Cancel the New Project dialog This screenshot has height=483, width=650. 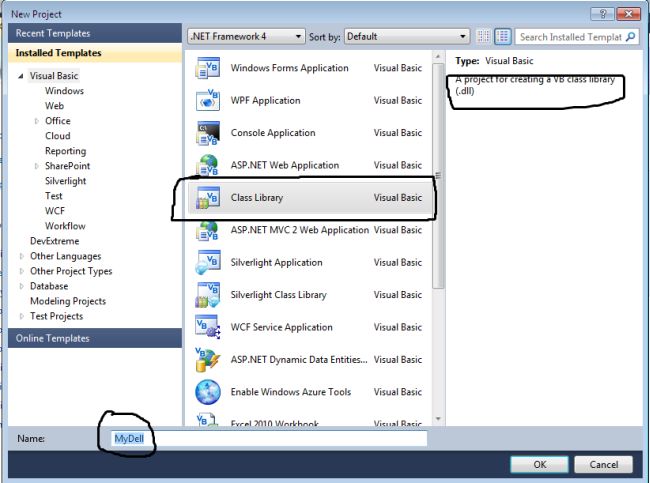coord(604,464)
